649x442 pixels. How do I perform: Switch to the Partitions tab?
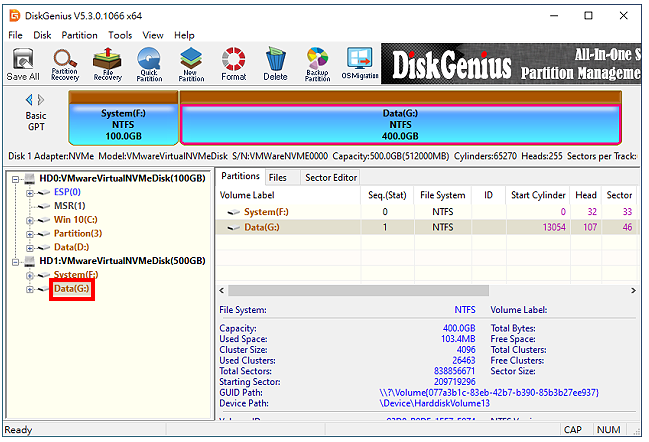point(240,176)
